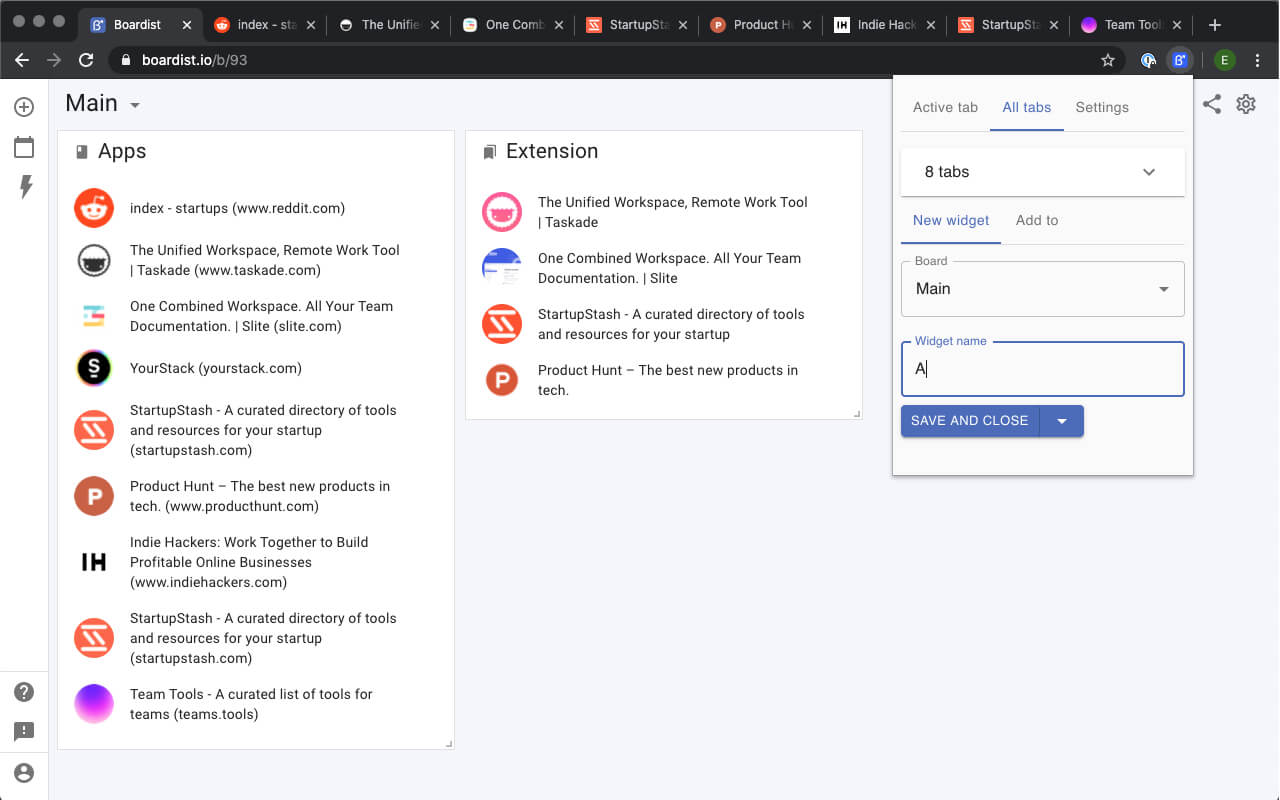Screen dimensions: 1280x800
Task: Switch to the Settings tab in popup
Action: pos(1102,107)
